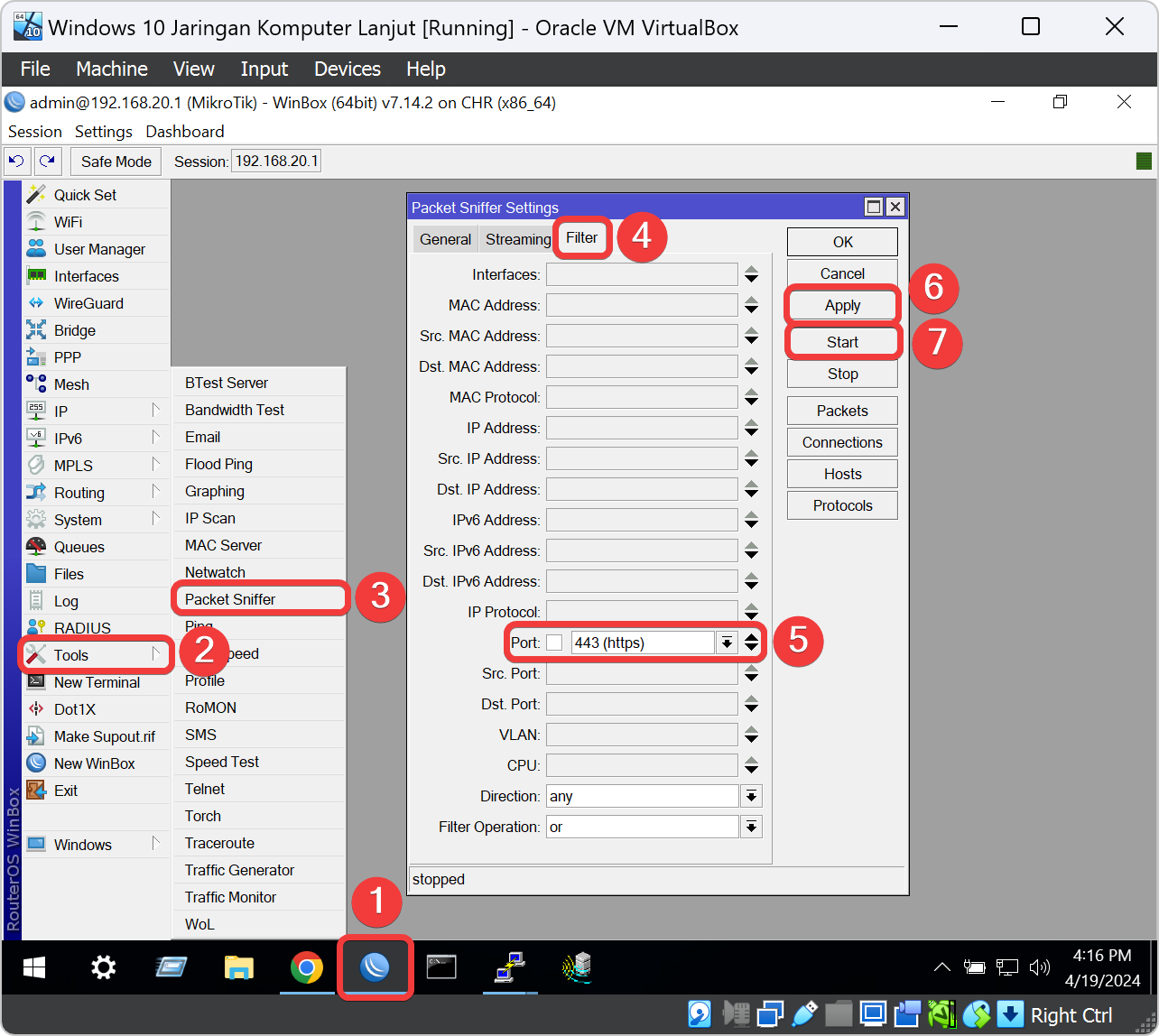The height and width of the screenshot is (1036, 1159).
Task: Open Command Prompt taskbar icon
Action: click(441, 967)
